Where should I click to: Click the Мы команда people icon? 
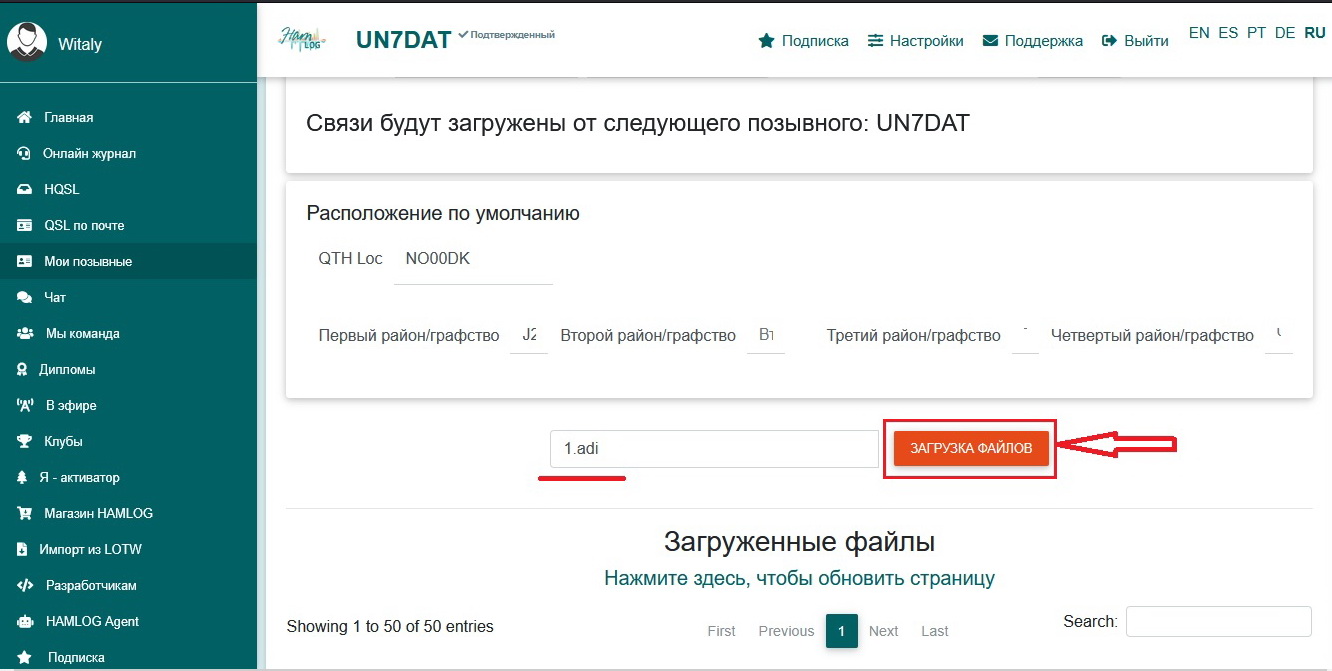click(x=26, y=334)
